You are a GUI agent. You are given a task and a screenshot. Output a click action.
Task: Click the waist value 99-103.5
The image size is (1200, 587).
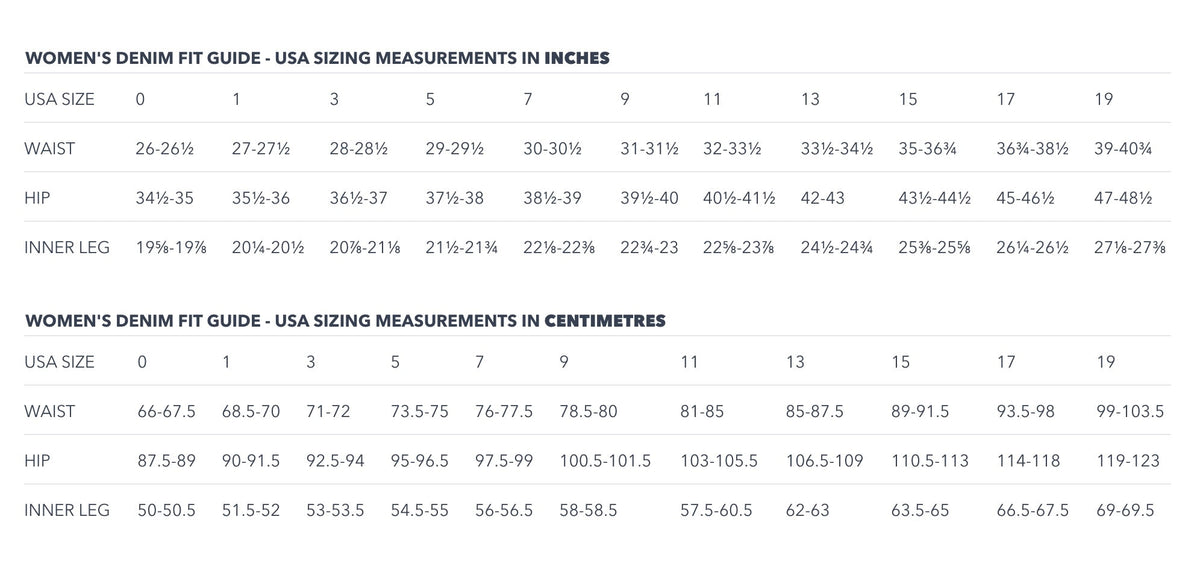(1130, 411)
